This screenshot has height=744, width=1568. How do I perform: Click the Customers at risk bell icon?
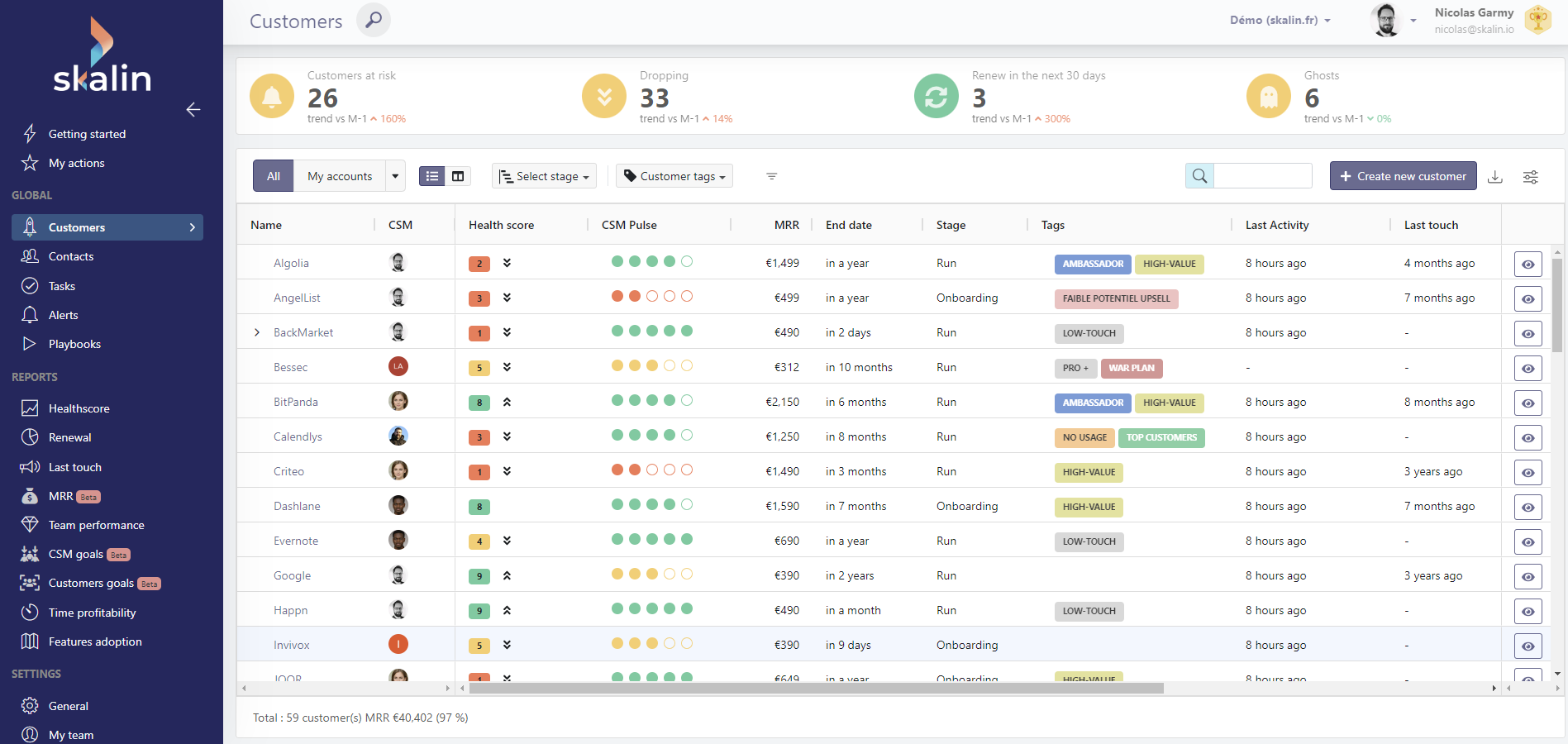(x=272, y=97)
